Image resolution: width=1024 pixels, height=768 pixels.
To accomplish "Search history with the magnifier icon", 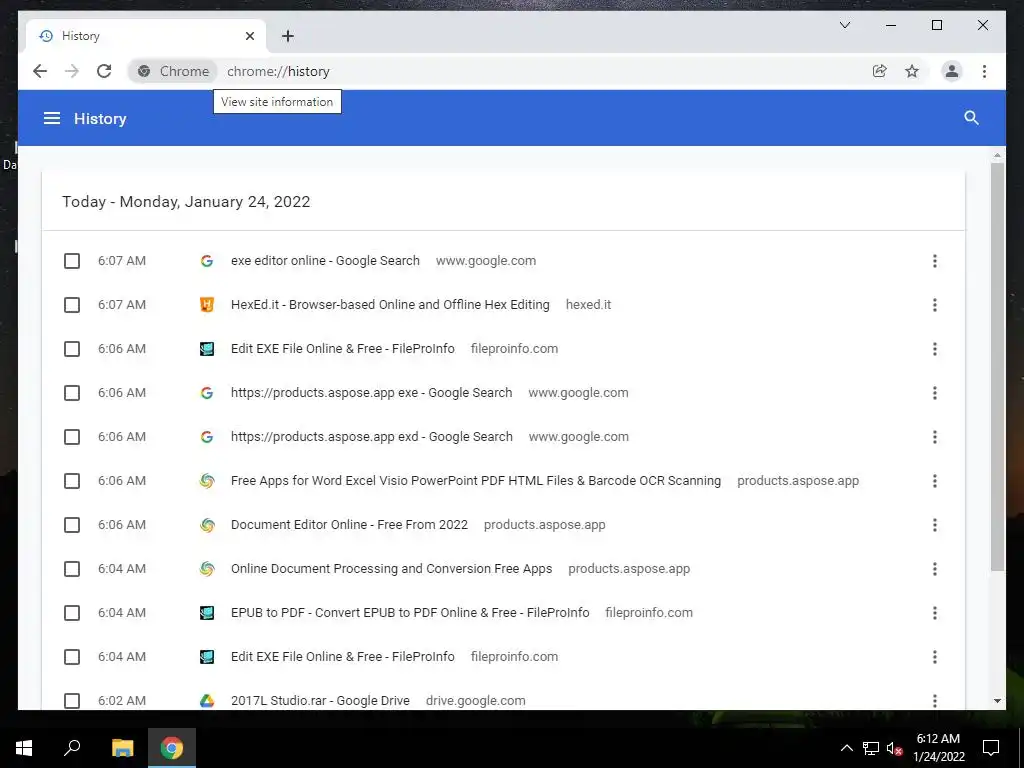I will coord(971,118).
